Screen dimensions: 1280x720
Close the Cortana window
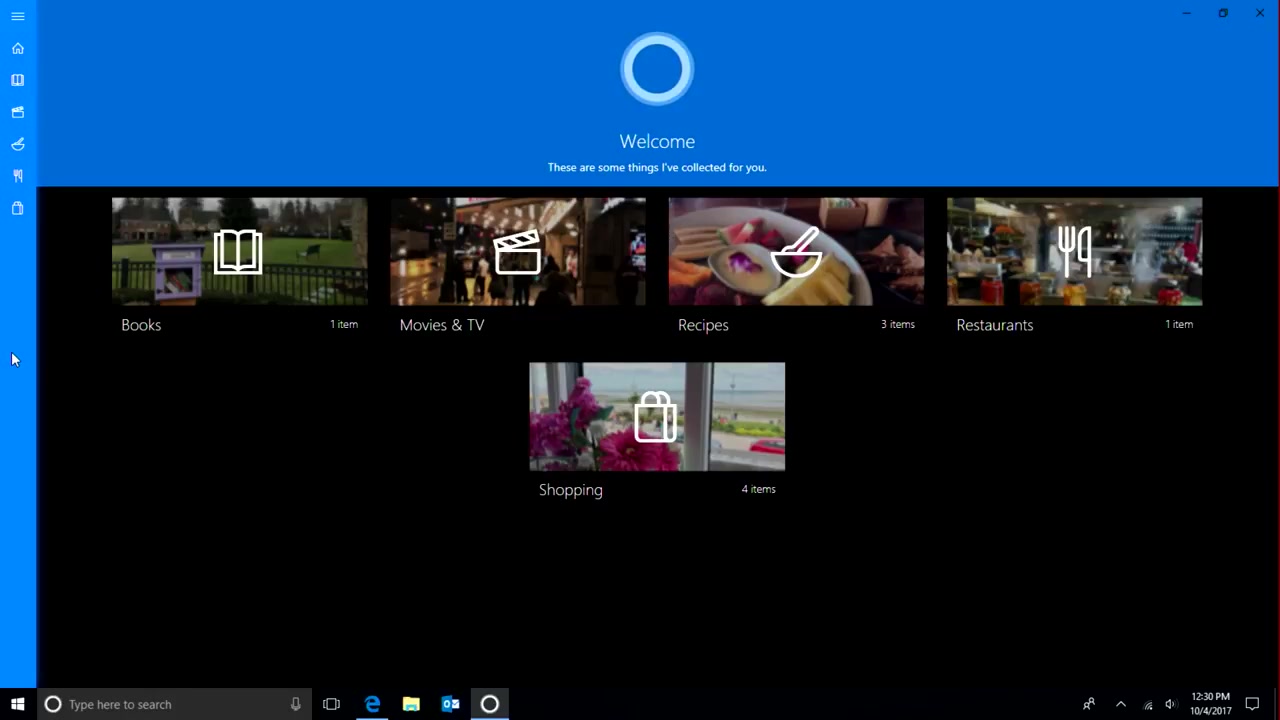1260,13
